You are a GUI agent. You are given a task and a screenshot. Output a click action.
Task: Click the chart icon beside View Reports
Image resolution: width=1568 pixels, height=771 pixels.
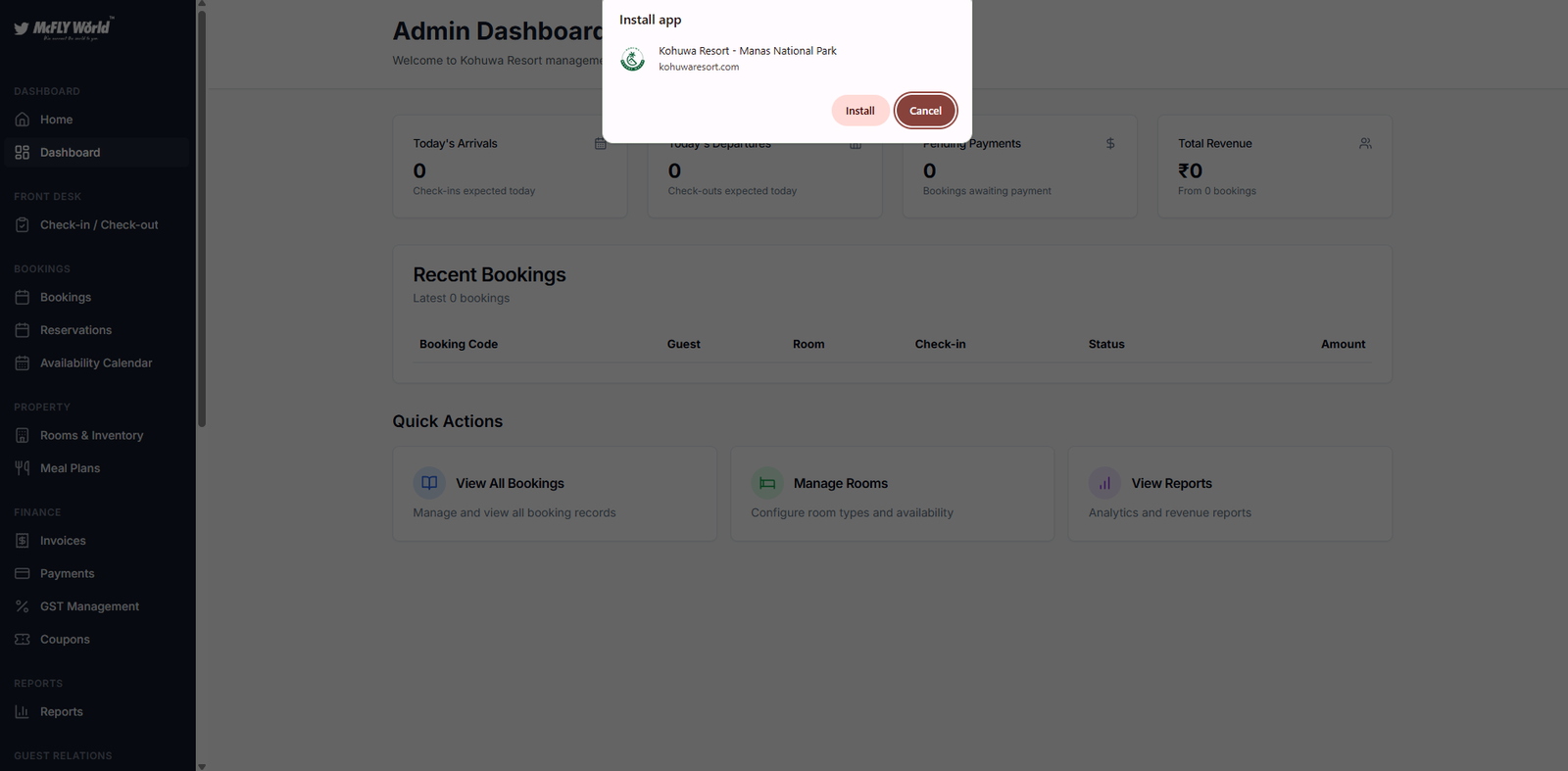1104,483
